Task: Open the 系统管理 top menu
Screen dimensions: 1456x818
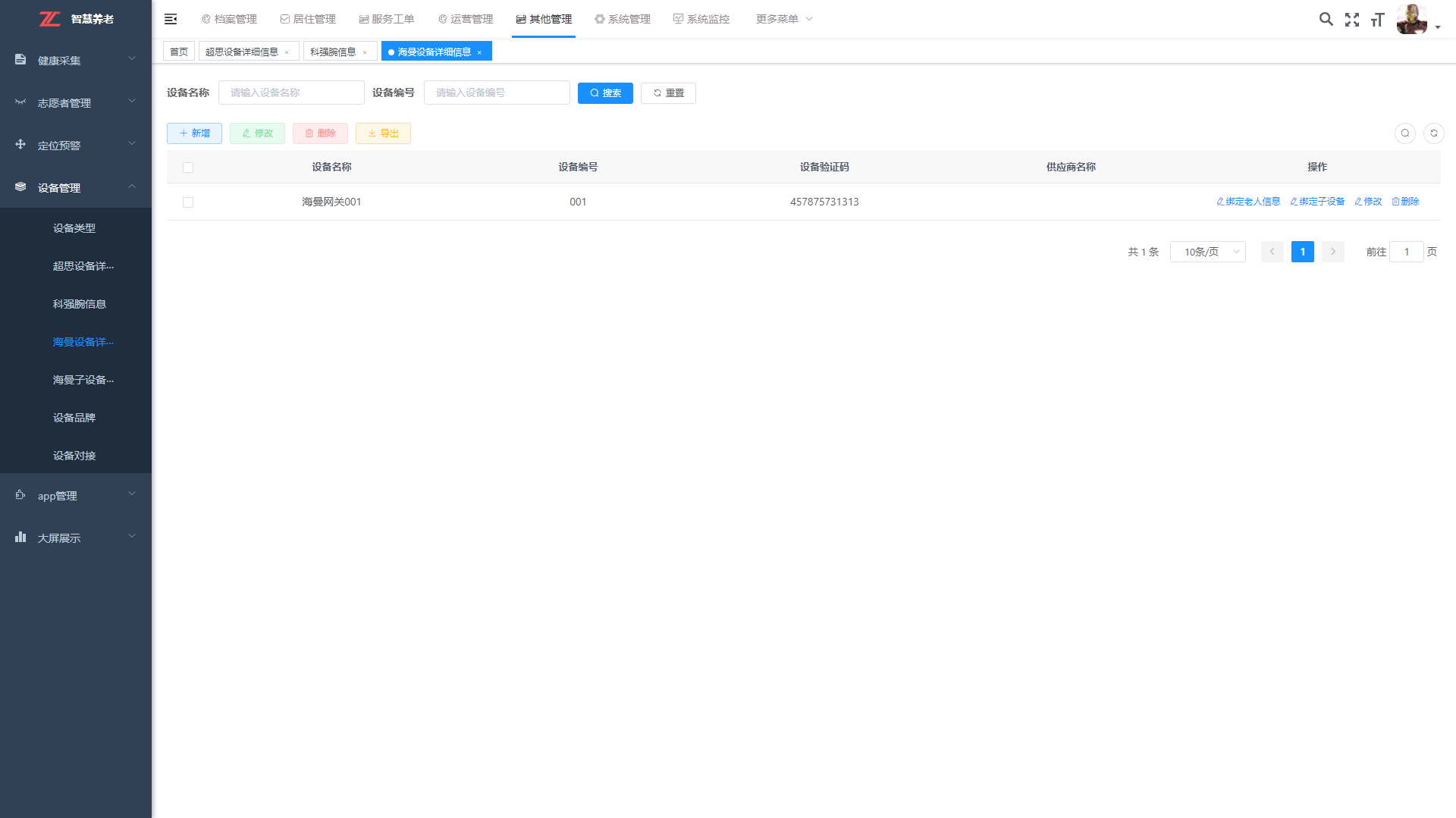Action: pos(622,19)
